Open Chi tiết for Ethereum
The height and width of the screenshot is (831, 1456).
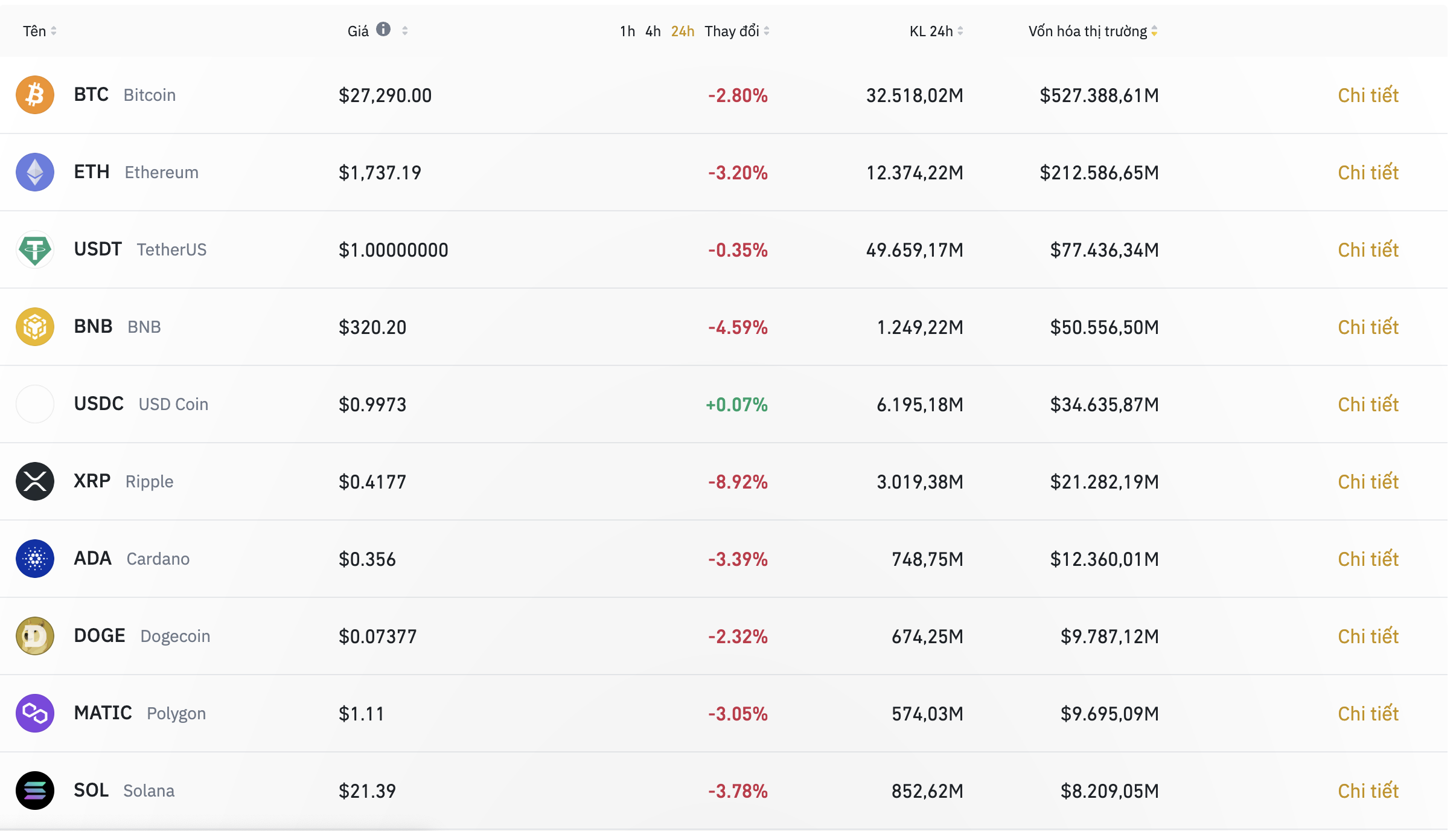coord(1368,172)
